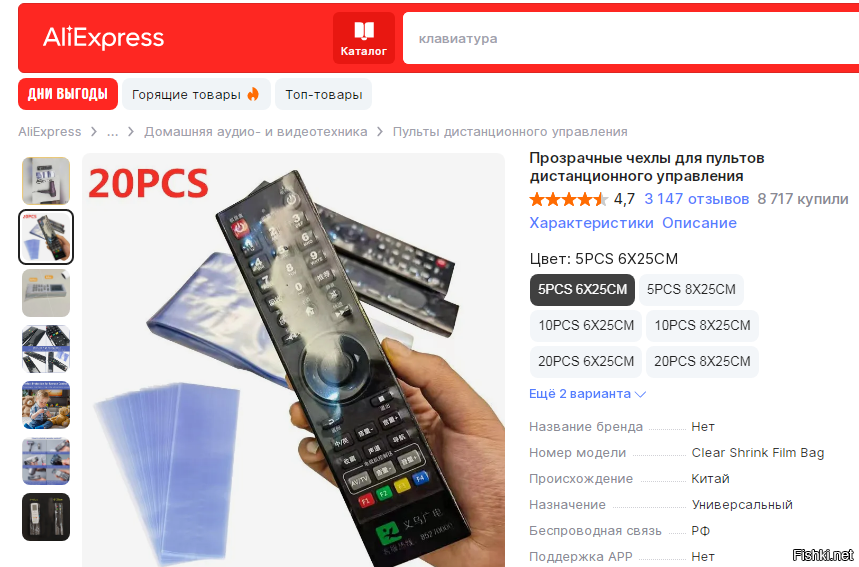Image resolution: width=859 pixels, height=567 pixels.
Task: Open the ДНИ ВЫГОДЫ tab
Action: click(68, 94)
